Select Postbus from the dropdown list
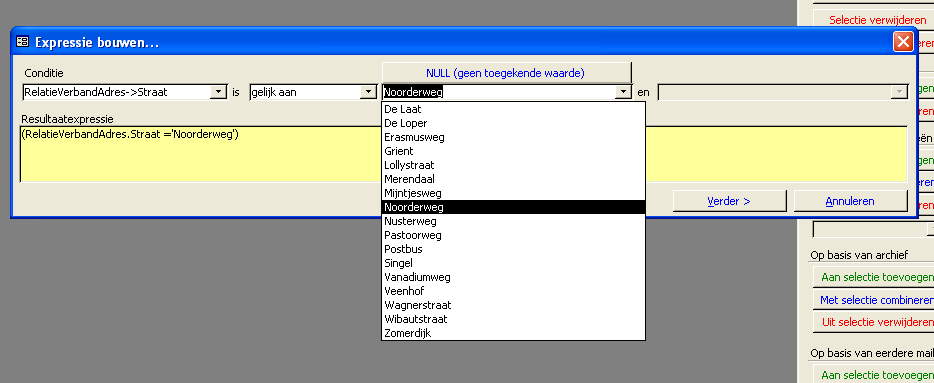This screenshot has width=934, height=383. coord(513,249)
